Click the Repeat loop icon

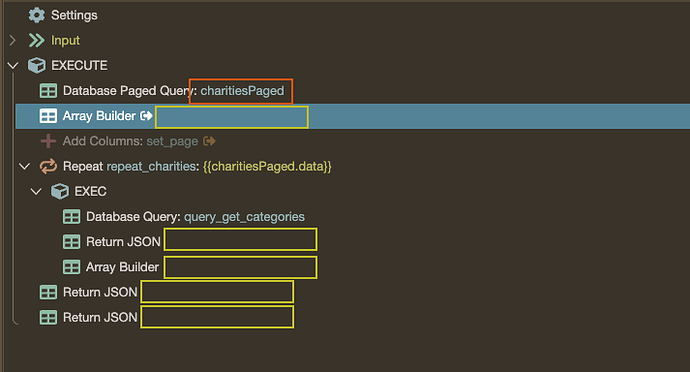[48, 166]
